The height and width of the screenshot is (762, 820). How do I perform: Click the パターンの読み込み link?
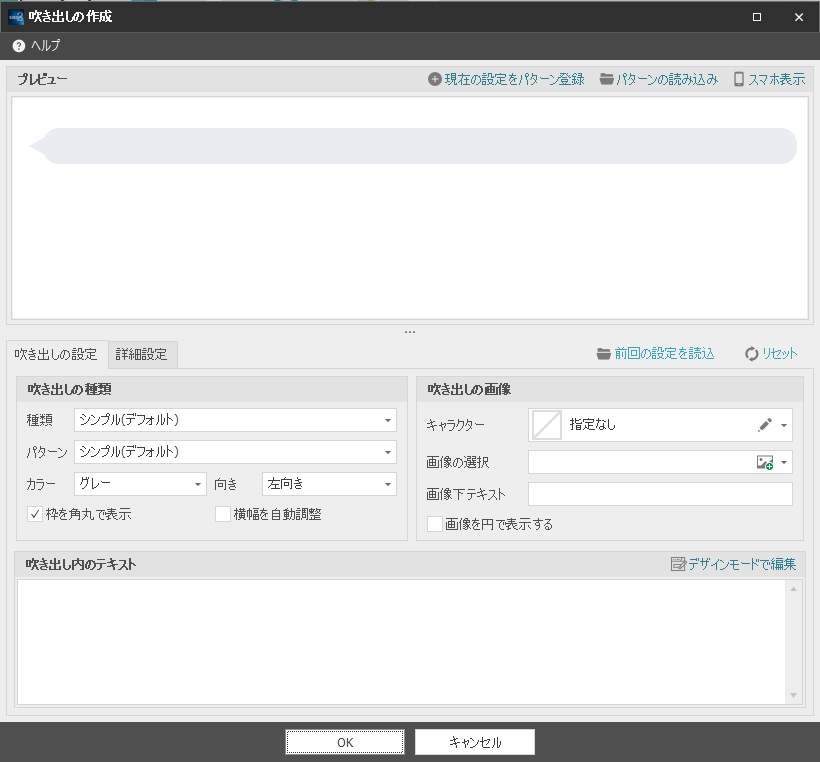pos(667,79)
